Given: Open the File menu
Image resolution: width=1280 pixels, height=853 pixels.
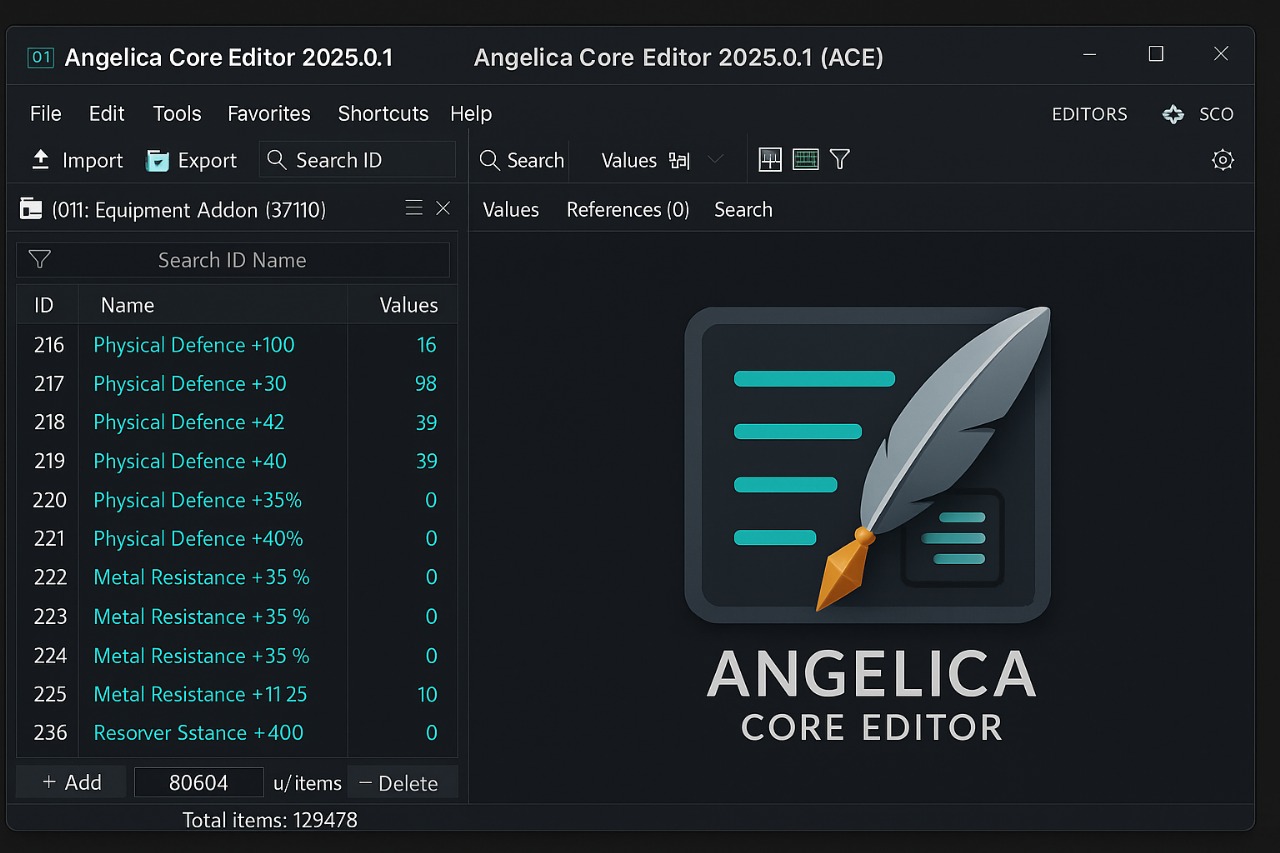Looking at the screenshot, I should 45,114.
